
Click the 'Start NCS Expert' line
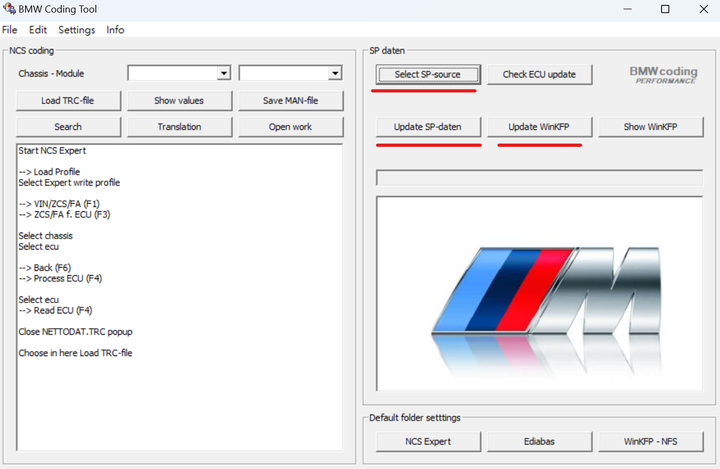tap(52, 151)
